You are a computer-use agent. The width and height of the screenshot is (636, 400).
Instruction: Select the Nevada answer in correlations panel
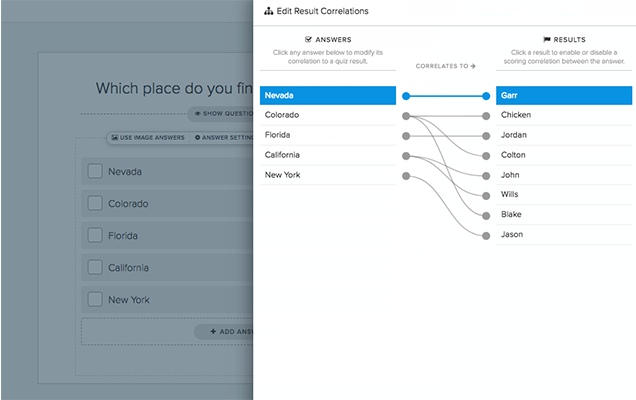click(328, 95)
